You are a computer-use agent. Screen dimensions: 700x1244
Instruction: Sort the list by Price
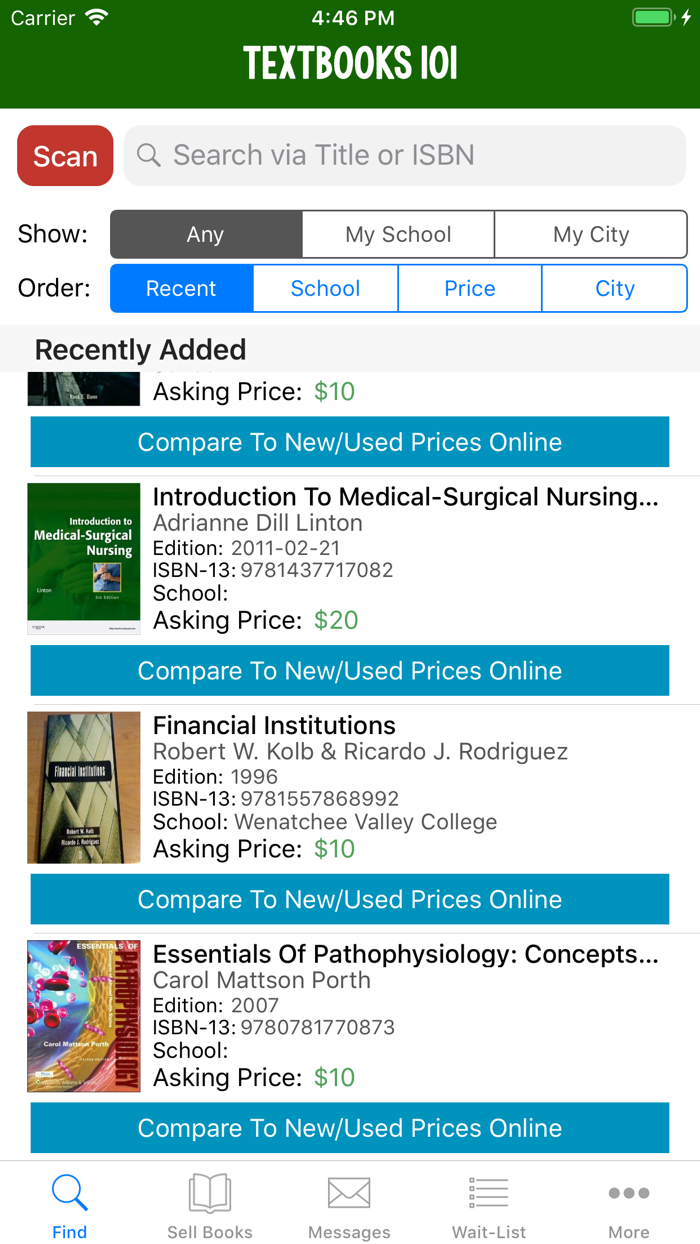[470, 288]
